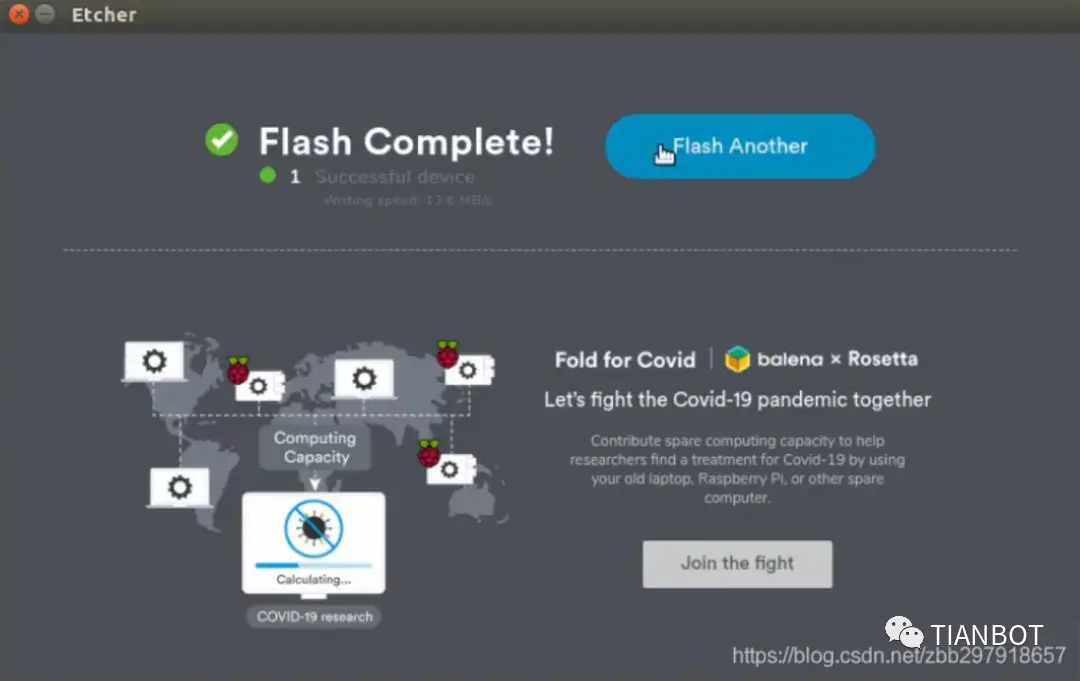Screen dimensions: 1080x681
Task: Click the top-left laptop gear icon
Action: pos(154,361)
